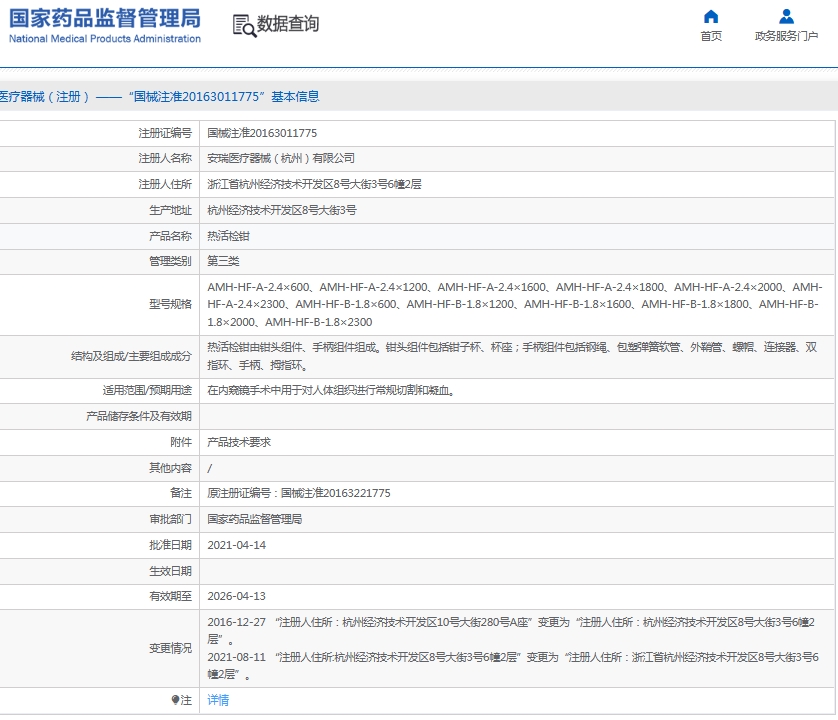Viewport: 838px width, 720px height.
Task: Click the 生效日期 row label
Action: tap(170, 571)
